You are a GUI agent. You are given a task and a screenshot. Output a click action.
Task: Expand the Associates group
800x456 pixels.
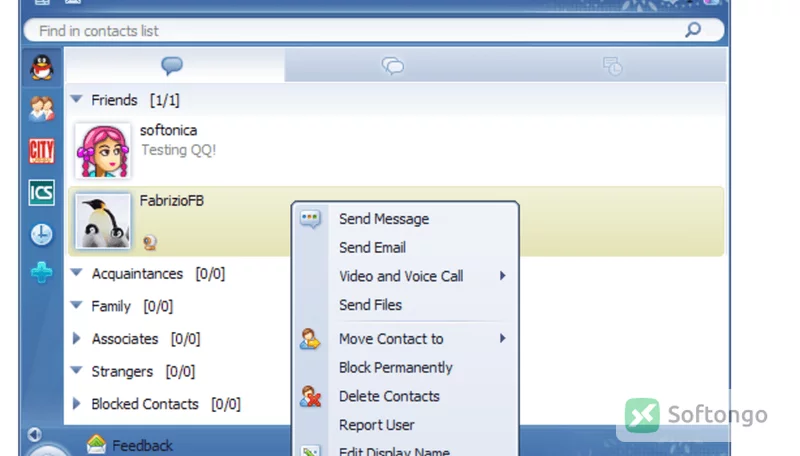point(77,338)
